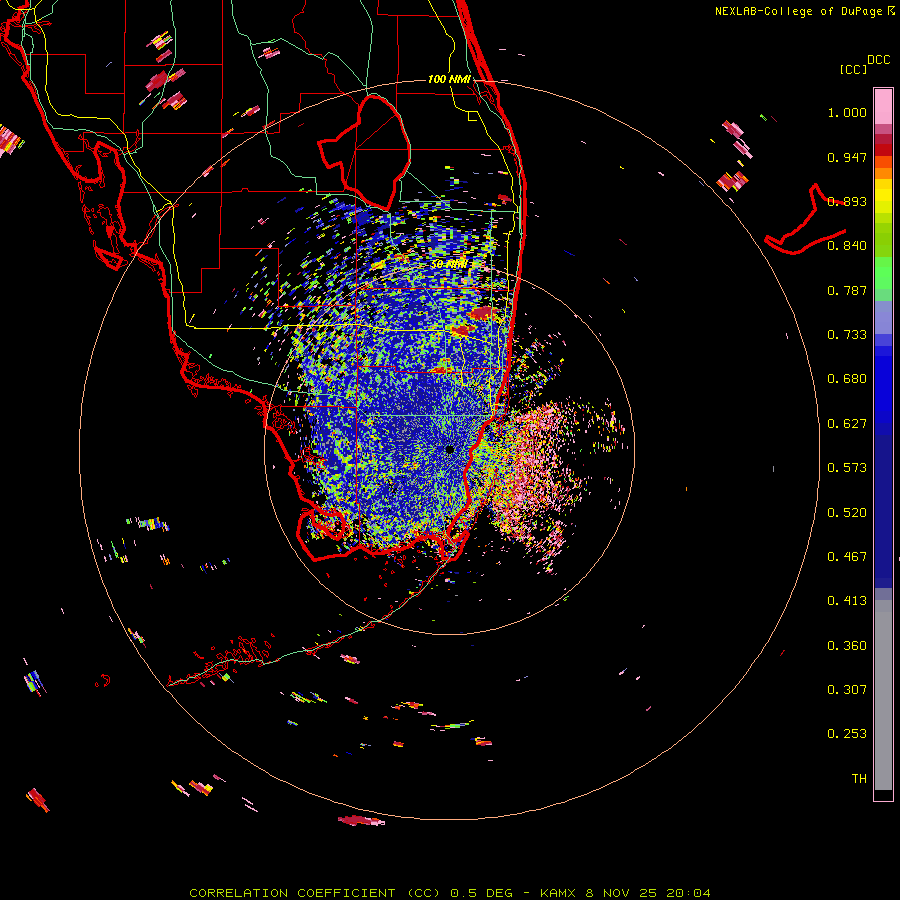Select the 0.947 scale value
The height and width of the screenshot is (900, 900).
[847, 157]
